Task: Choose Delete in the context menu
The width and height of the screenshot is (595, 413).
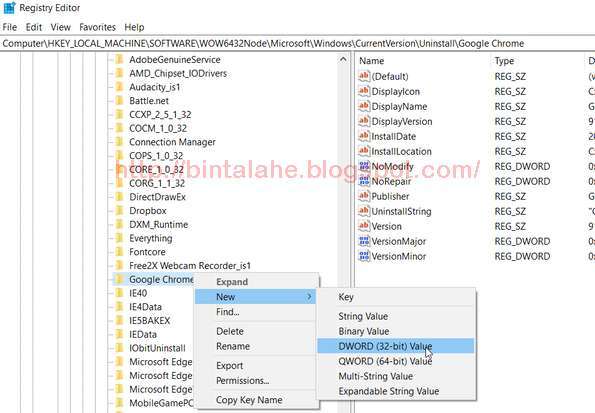Action: pyautogui.click(x=255, y=331)
